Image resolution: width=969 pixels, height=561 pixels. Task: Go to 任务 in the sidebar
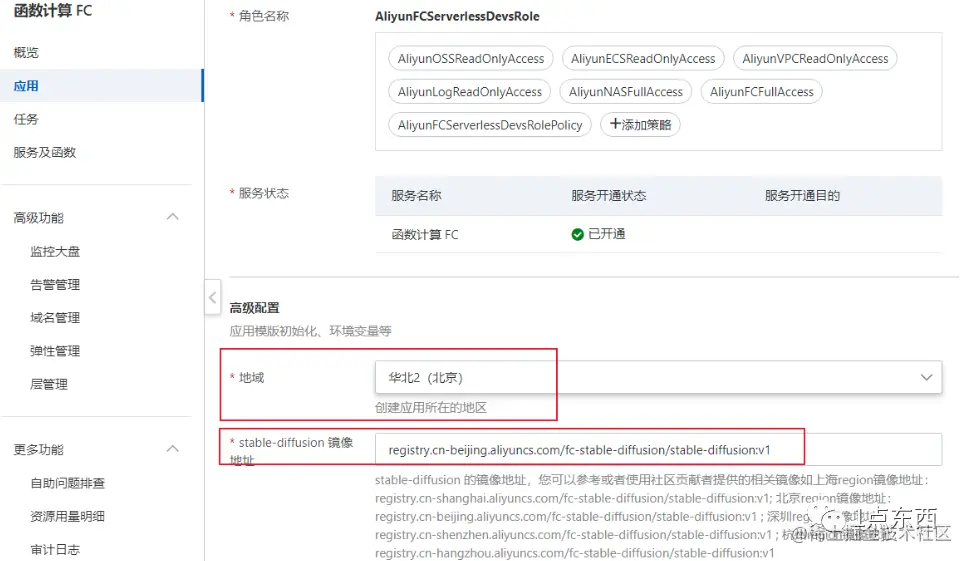tap(26, 119)
